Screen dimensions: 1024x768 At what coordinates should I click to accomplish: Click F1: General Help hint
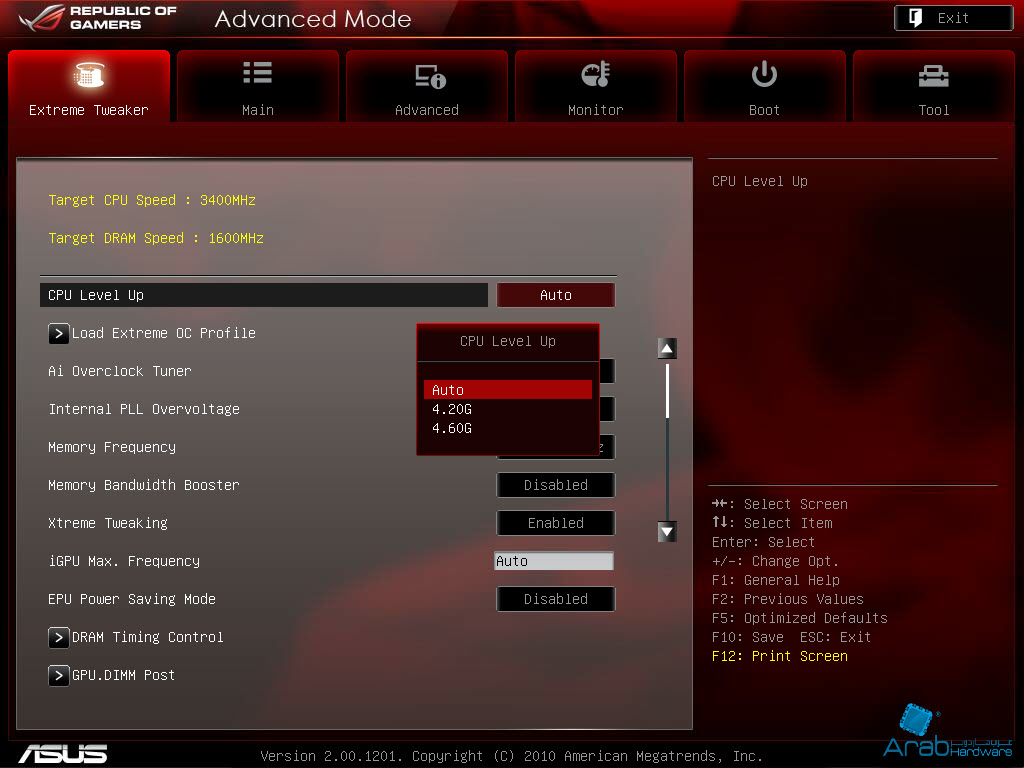click(776, 581)
